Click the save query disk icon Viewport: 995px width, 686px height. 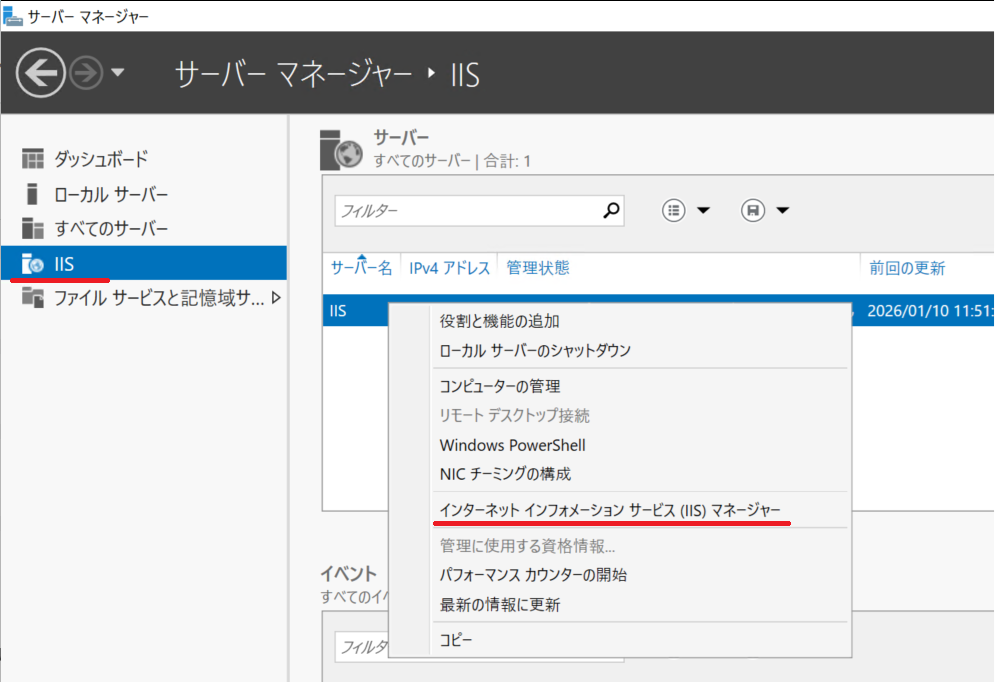tap(753, 210)
